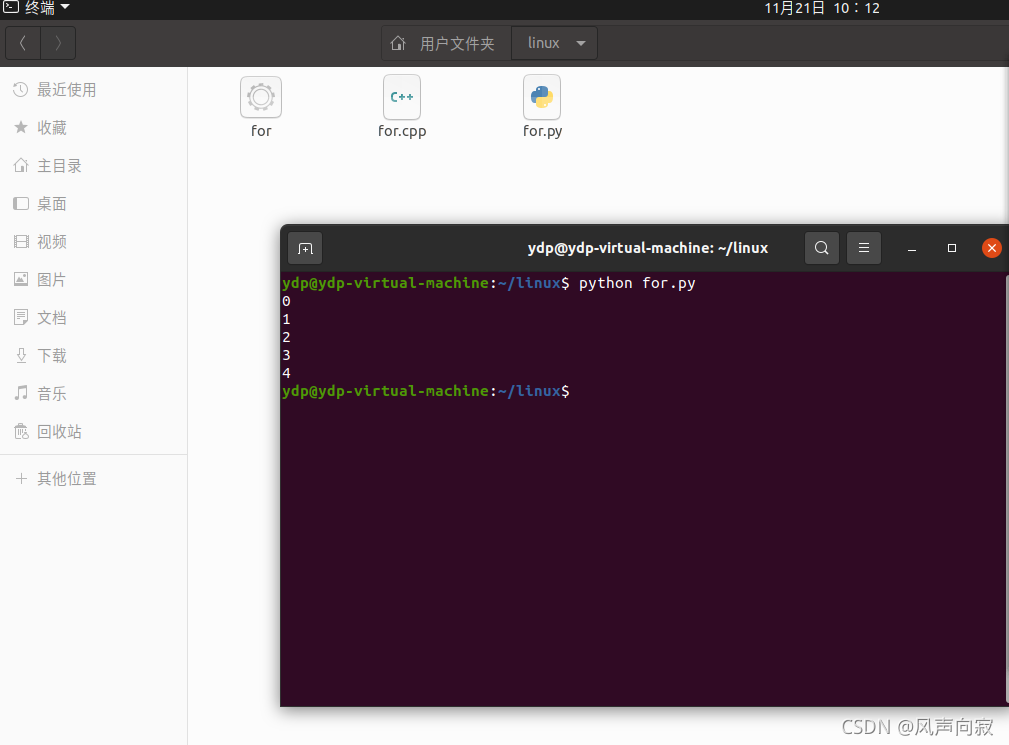
Task: Open the 终端 application menu in top bar
Action: pyautogui.click(x=37, y=8)
